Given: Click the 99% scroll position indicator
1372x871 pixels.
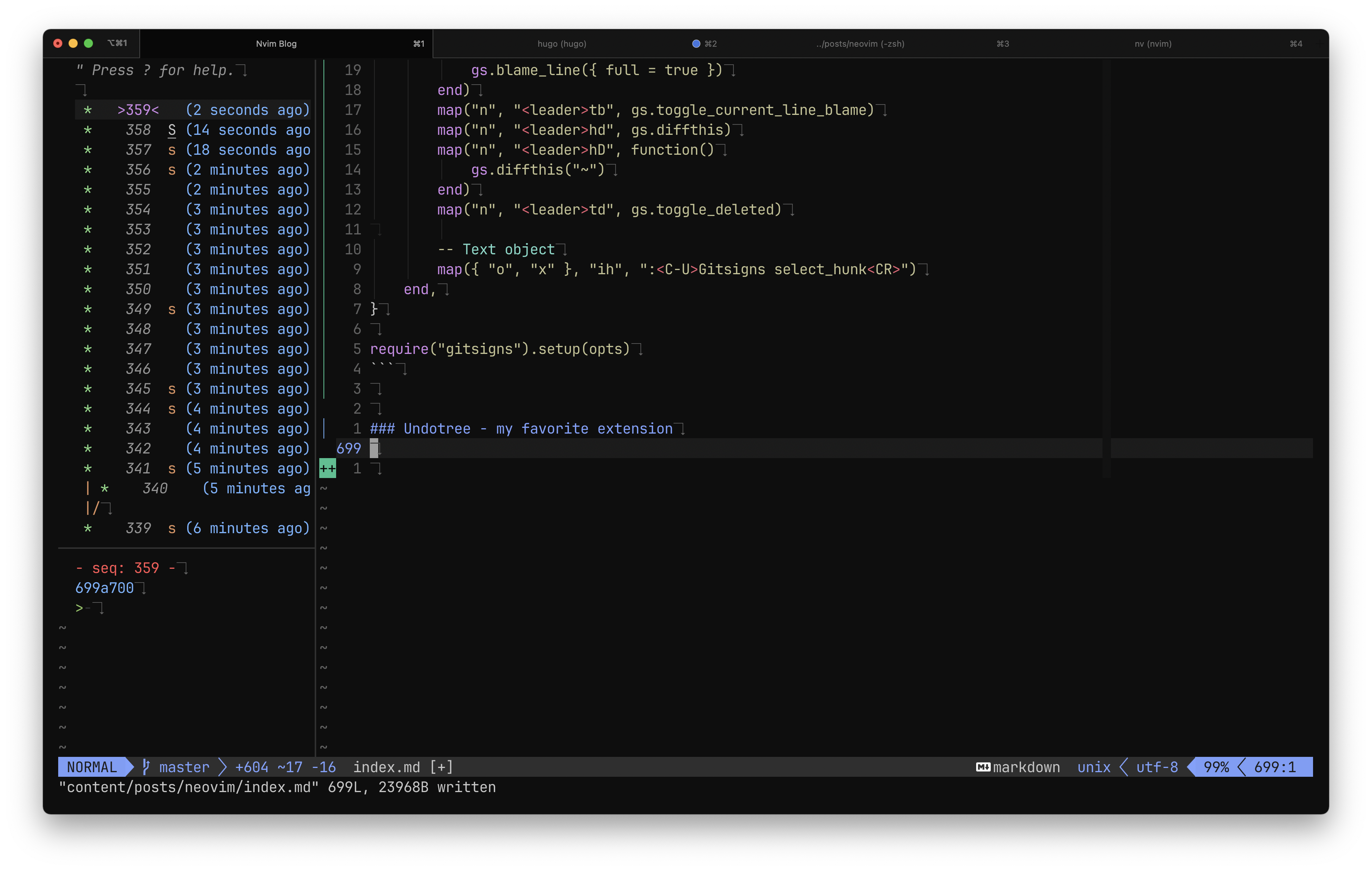Looking at the screenshot, I should click(1216, 767).
